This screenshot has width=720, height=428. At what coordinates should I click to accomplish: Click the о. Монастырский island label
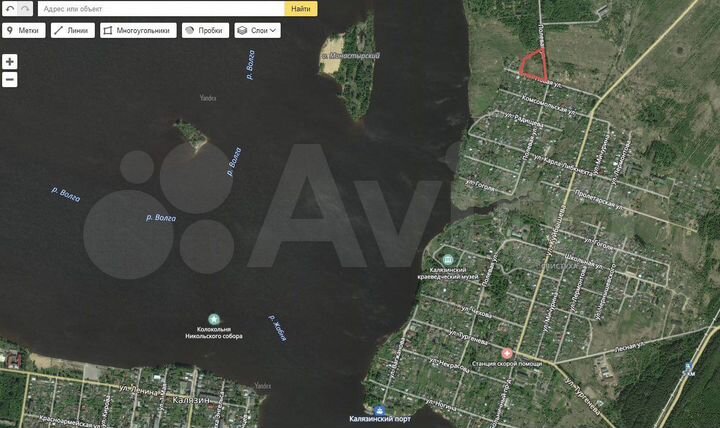coord(350,56)
